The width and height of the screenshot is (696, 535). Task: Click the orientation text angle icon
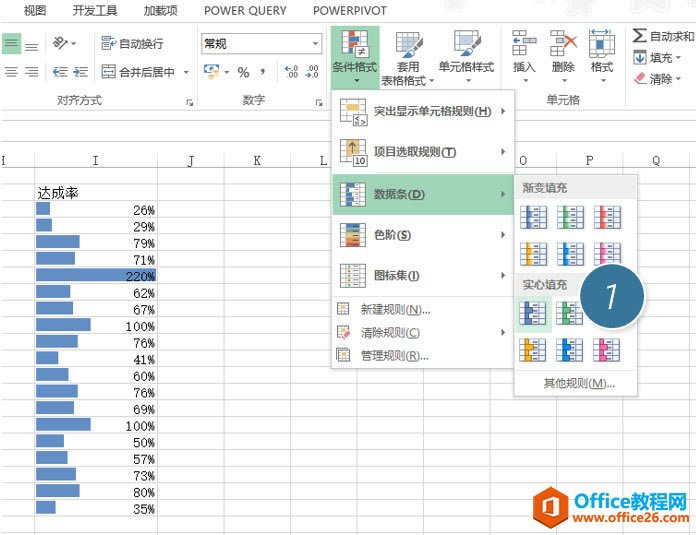coord(60,44)
